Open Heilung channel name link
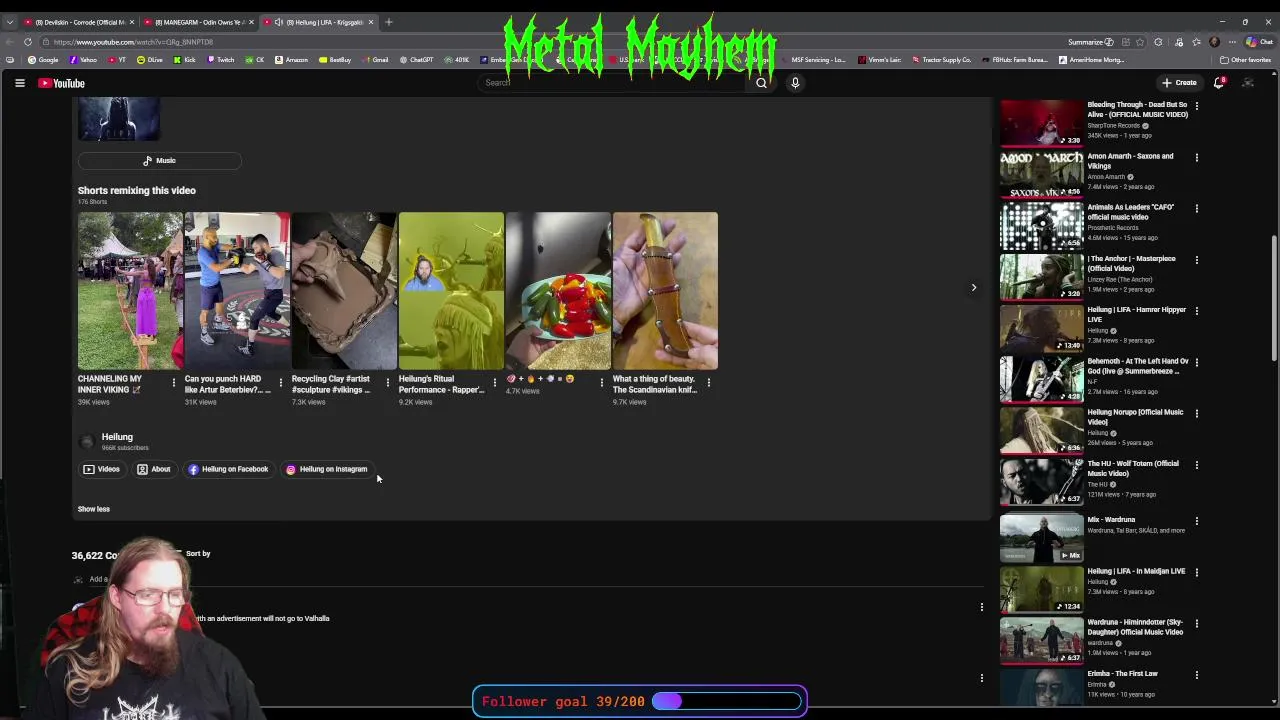This screenshot has height=720, width=1280. (117, 437)
